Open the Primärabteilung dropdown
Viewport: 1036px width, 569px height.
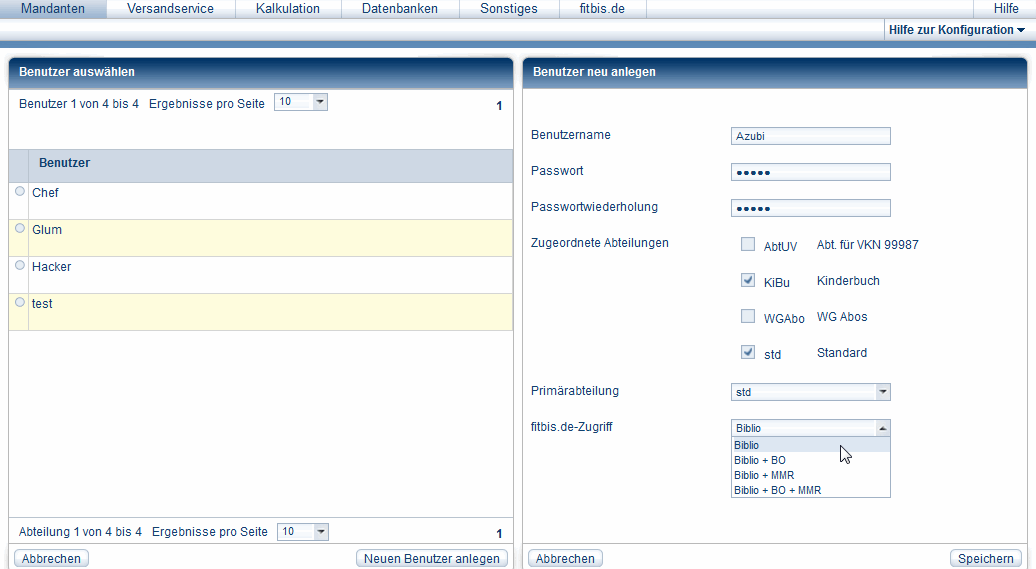tap(810, 392)
